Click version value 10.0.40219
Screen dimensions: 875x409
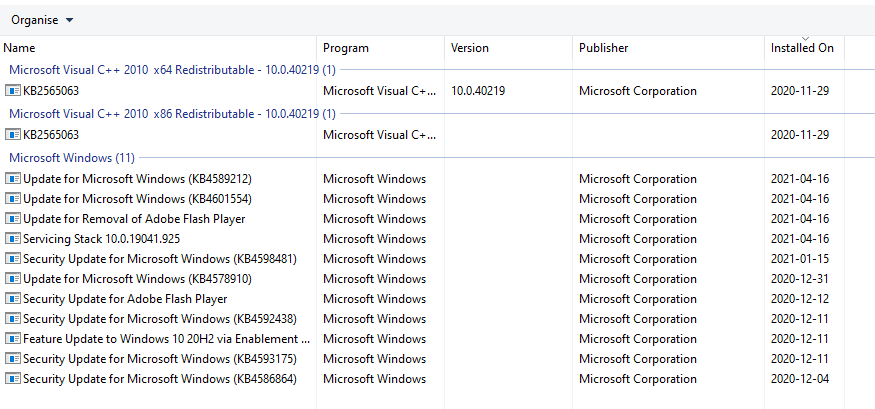(478, 90)
